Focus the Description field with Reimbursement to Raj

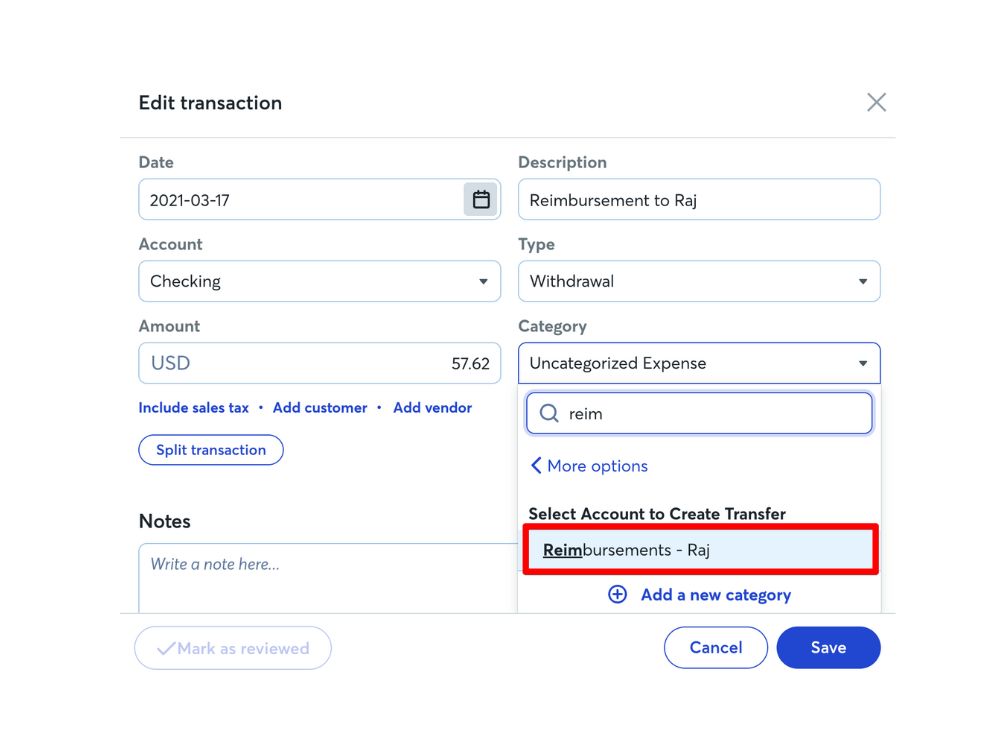[699, 200]
